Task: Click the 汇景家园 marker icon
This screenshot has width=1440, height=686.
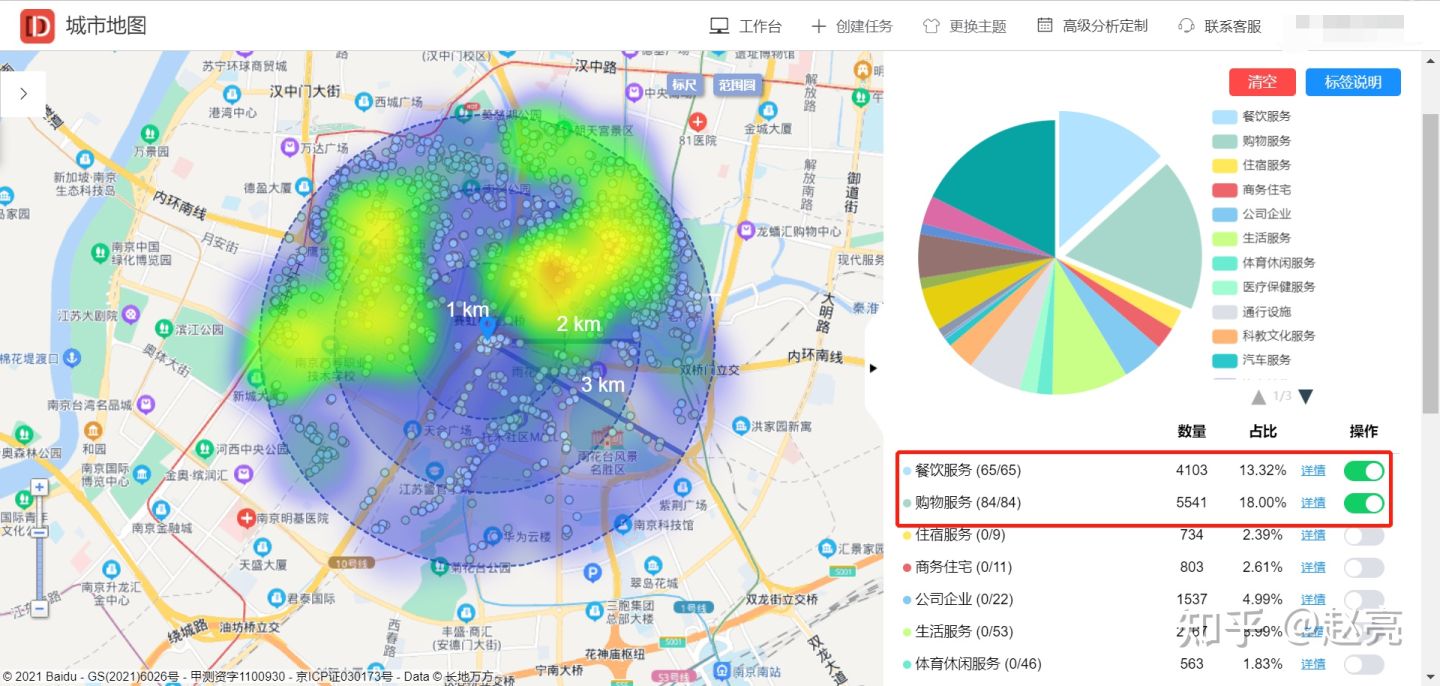Action: click(x=827, y=548)
